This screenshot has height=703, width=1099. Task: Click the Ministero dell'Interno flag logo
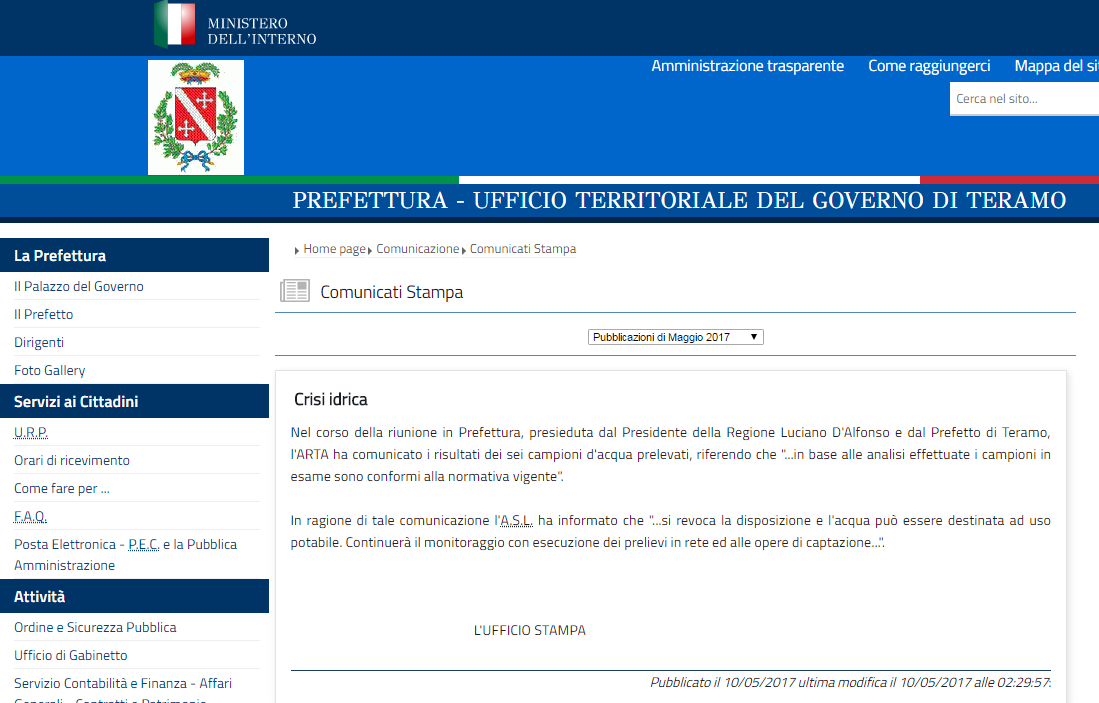175,24
